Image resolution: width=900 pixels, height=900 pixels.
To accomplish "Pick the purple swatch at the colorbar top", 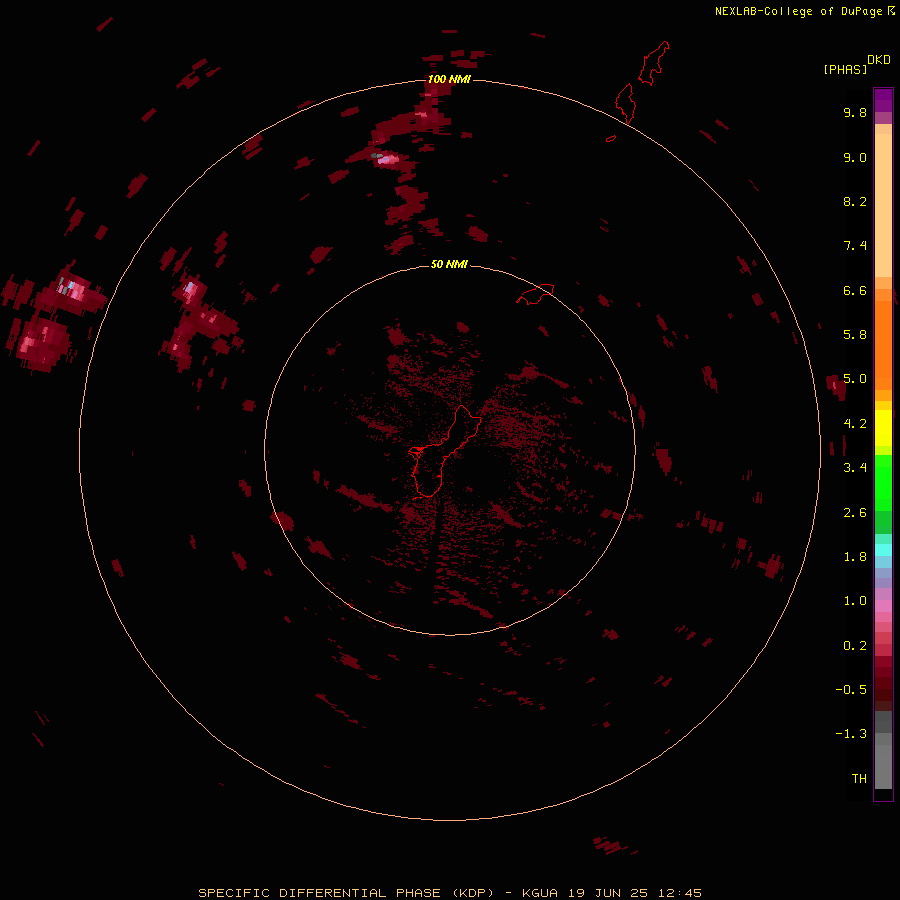I will pos(883,100).
